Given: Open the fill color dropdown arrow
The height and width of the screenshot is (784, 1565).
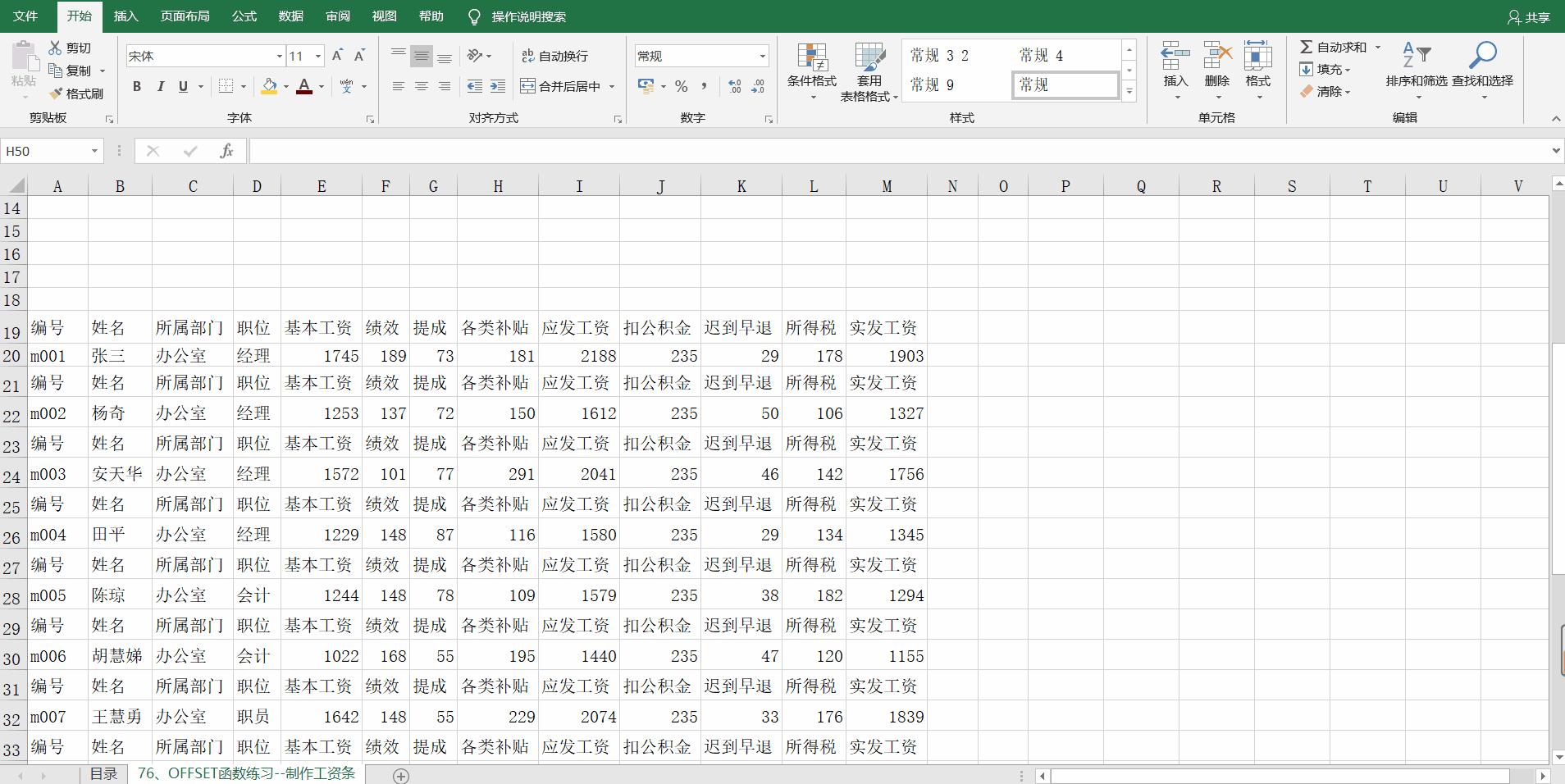Looking at the screenshot, I should point(285,86).
